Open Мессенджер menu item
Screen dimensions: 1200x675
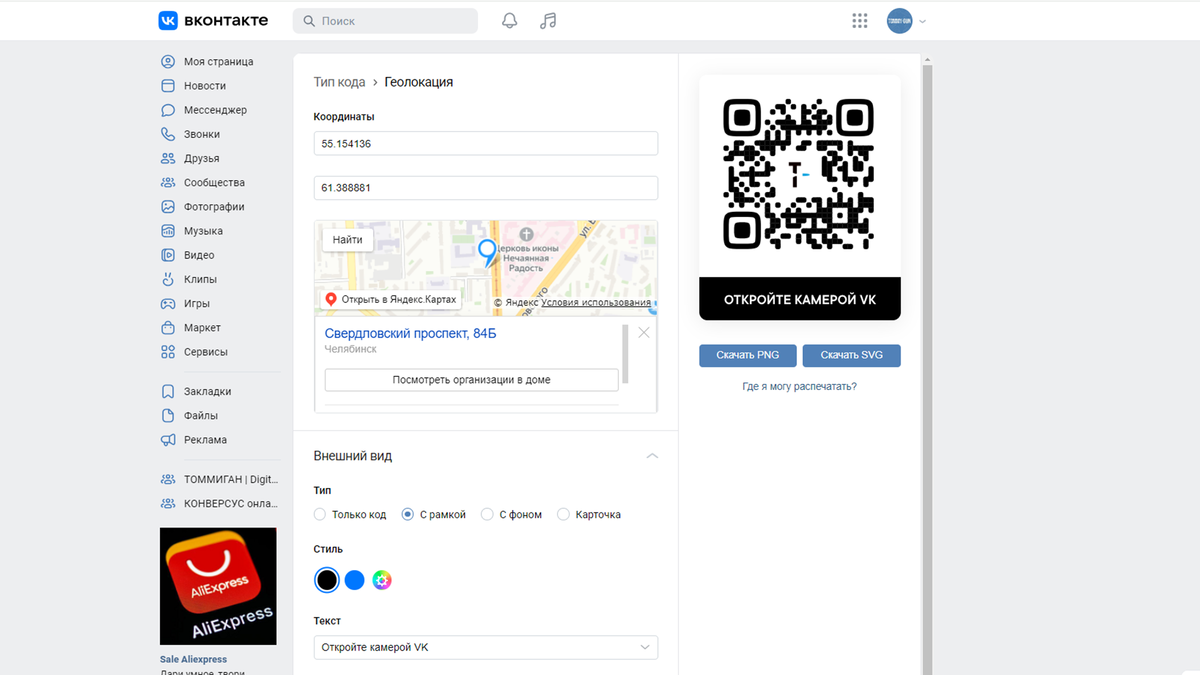click(215, 110)
